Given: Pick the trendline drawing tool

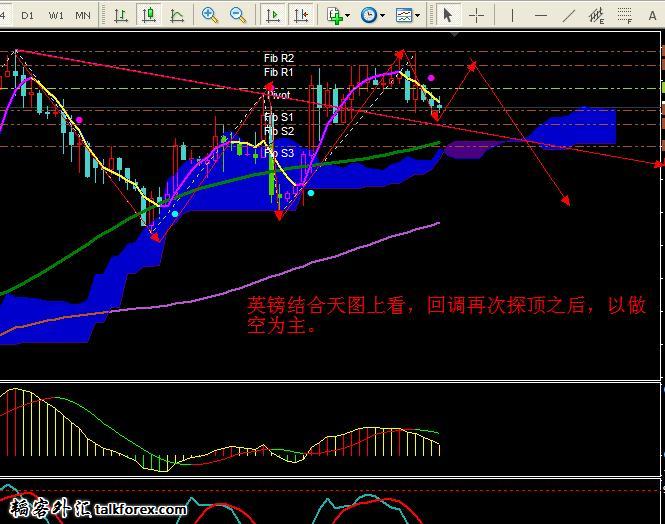Looking at the screenshot, I should click(569, 15).
